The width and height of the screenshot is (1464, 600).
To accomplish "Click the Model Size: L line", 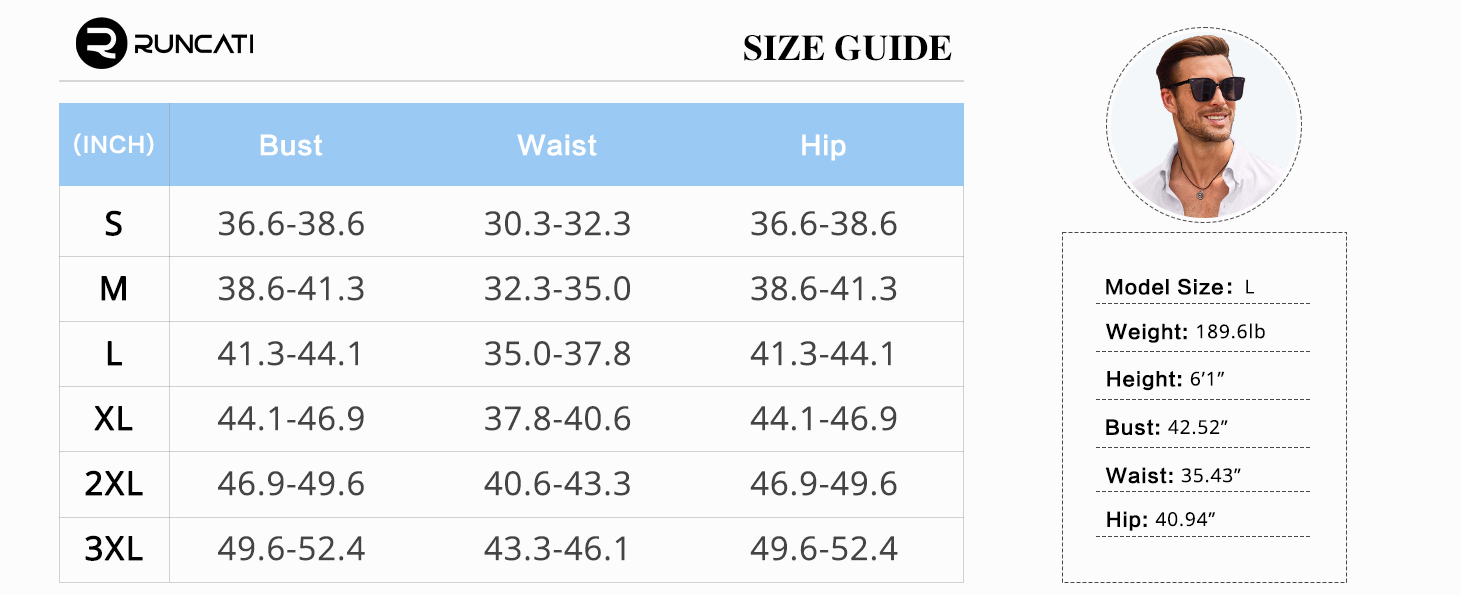I will (x=1180, y=288).
